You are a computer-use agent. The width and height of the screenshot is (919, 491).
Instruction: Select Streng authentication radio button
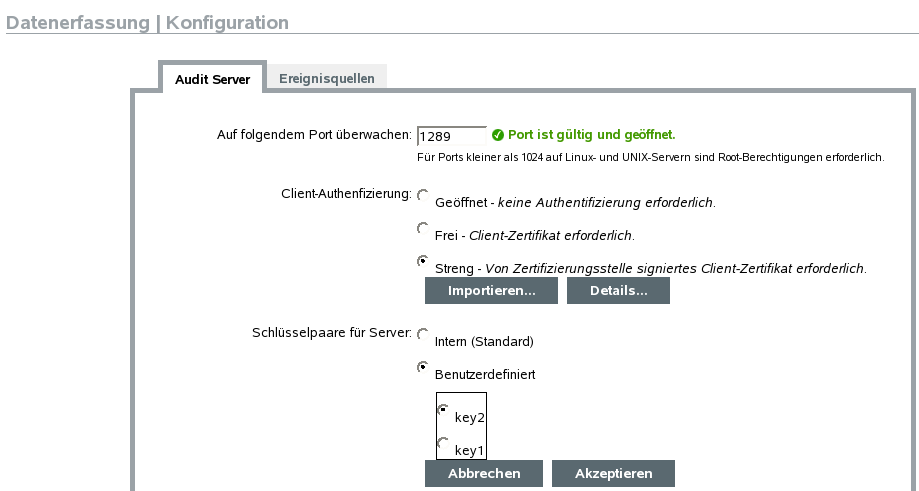pos(423,261)
